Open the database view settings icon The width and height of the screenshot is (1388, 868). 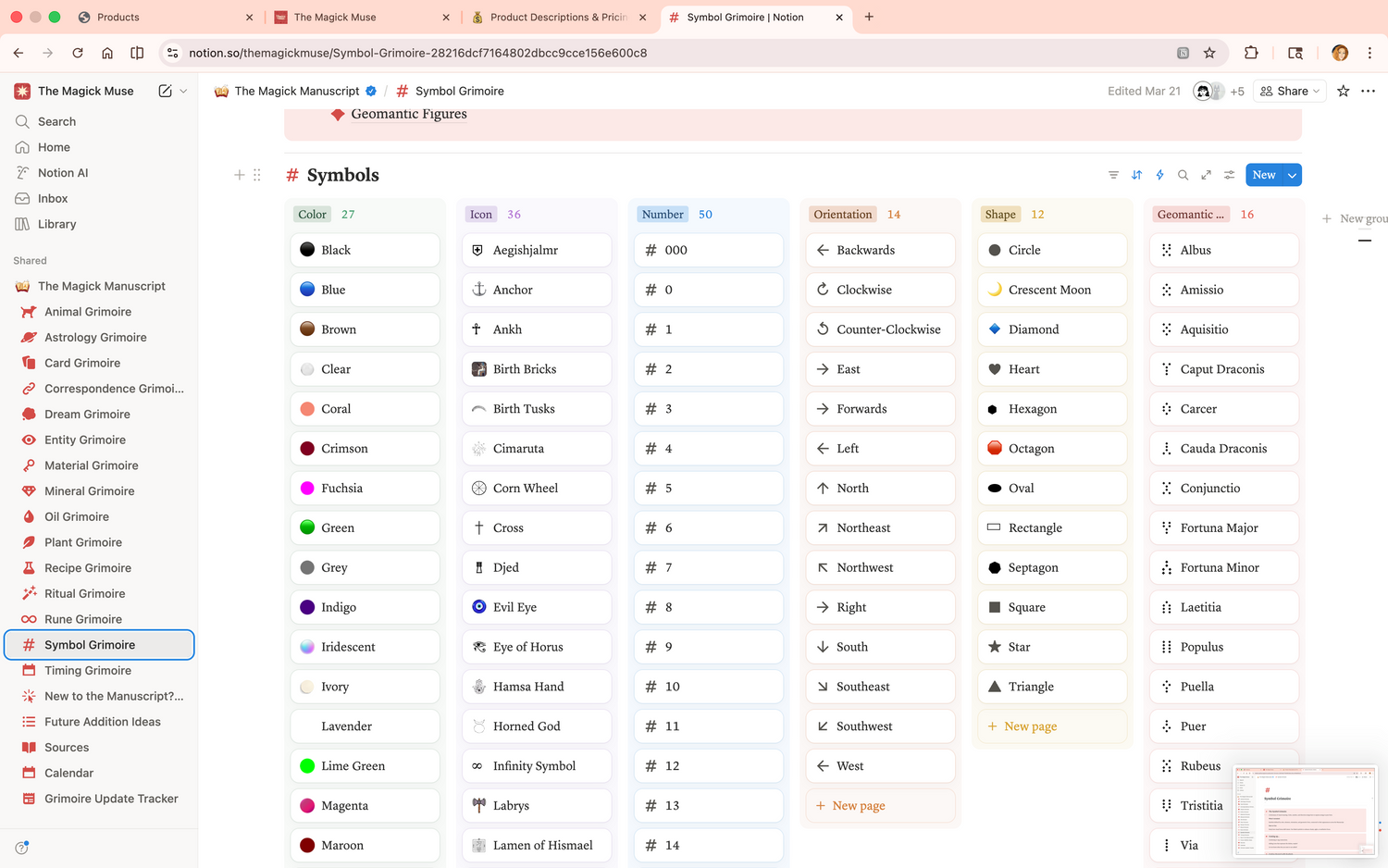1229,175
